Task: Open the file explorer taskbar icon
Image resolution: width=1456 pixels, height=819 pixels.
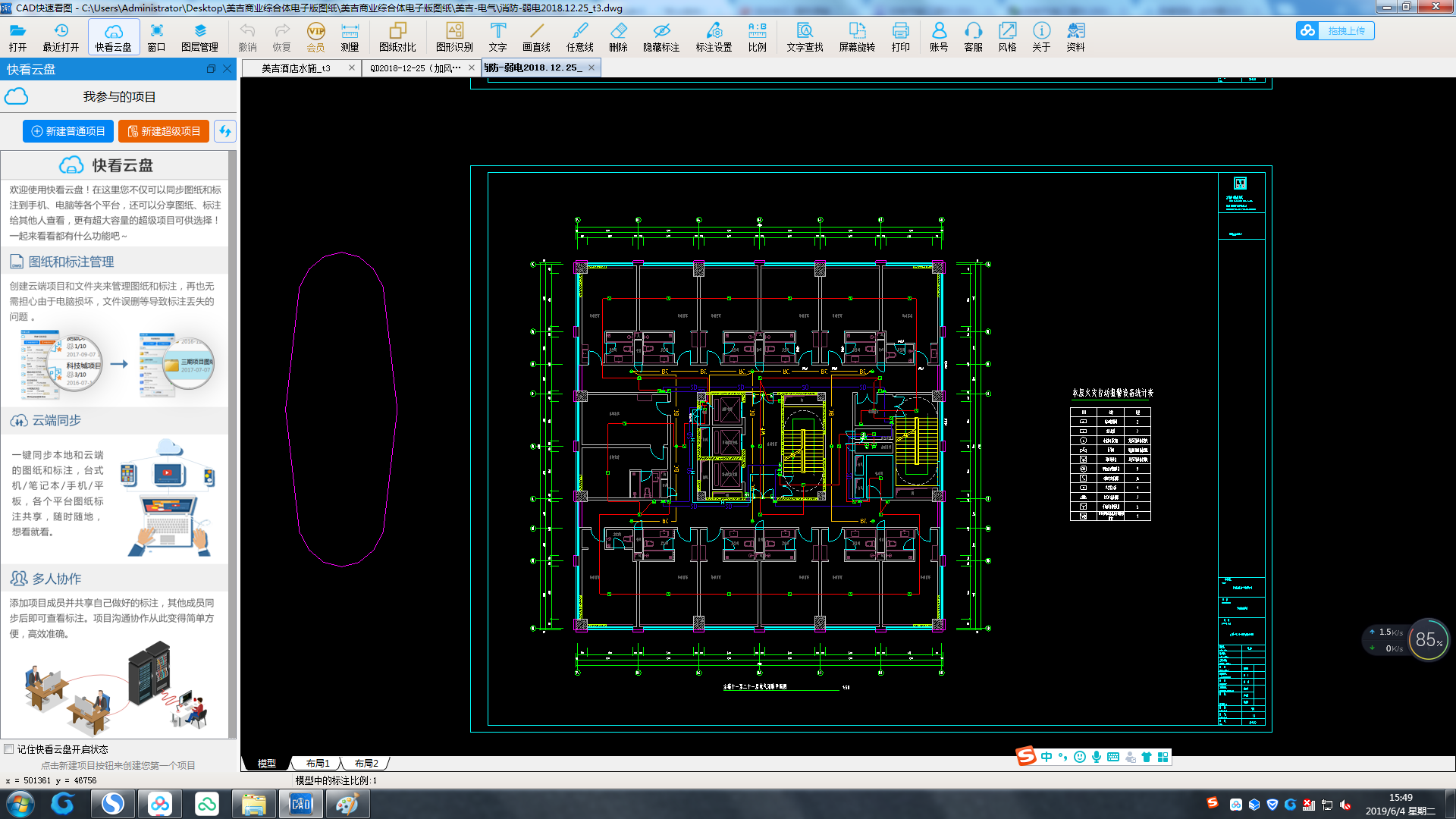Action: pyautogui.click(x=253, y=804)
